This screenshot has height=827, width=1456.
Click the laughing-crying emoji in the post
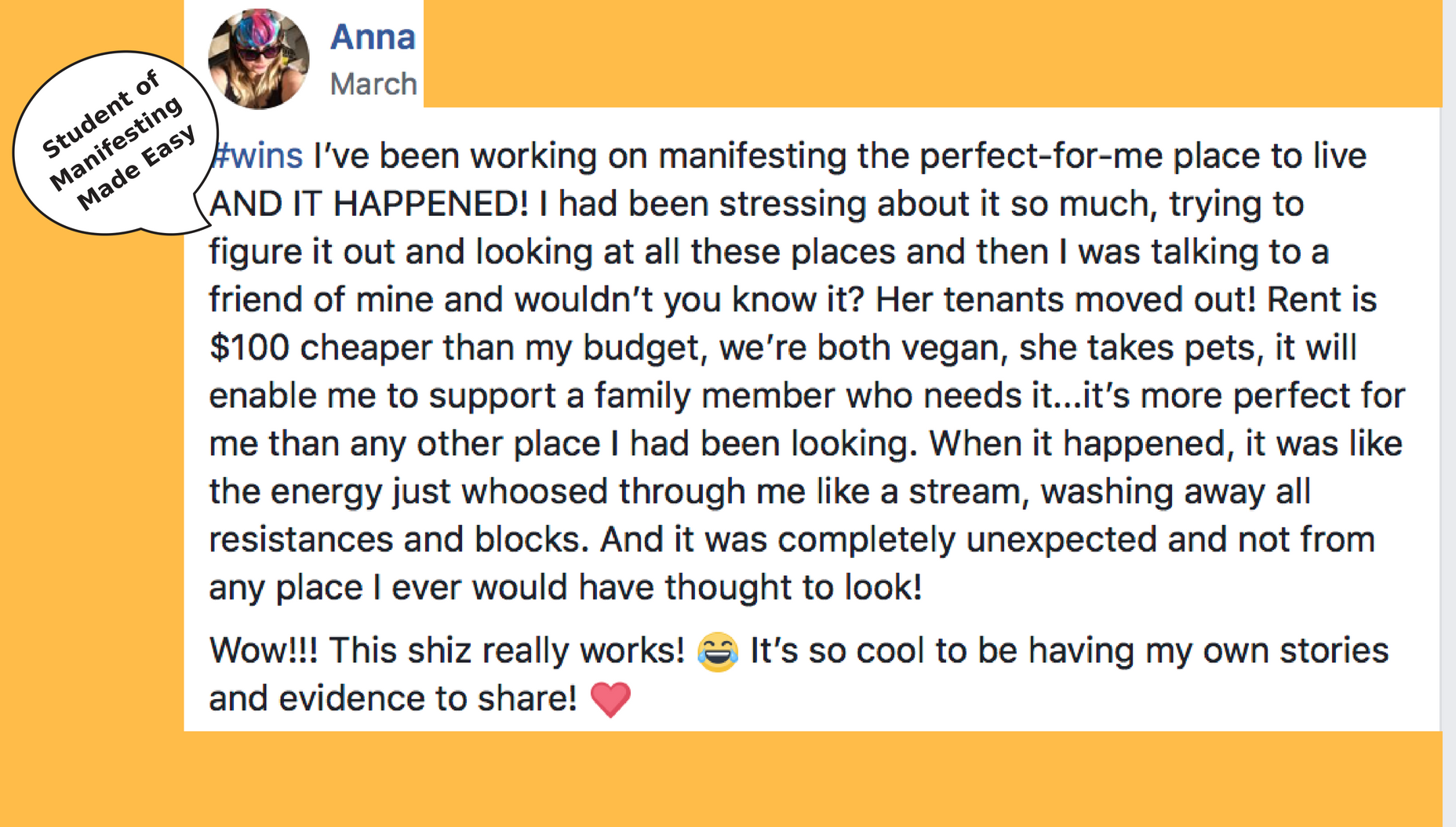coord(717,651)
